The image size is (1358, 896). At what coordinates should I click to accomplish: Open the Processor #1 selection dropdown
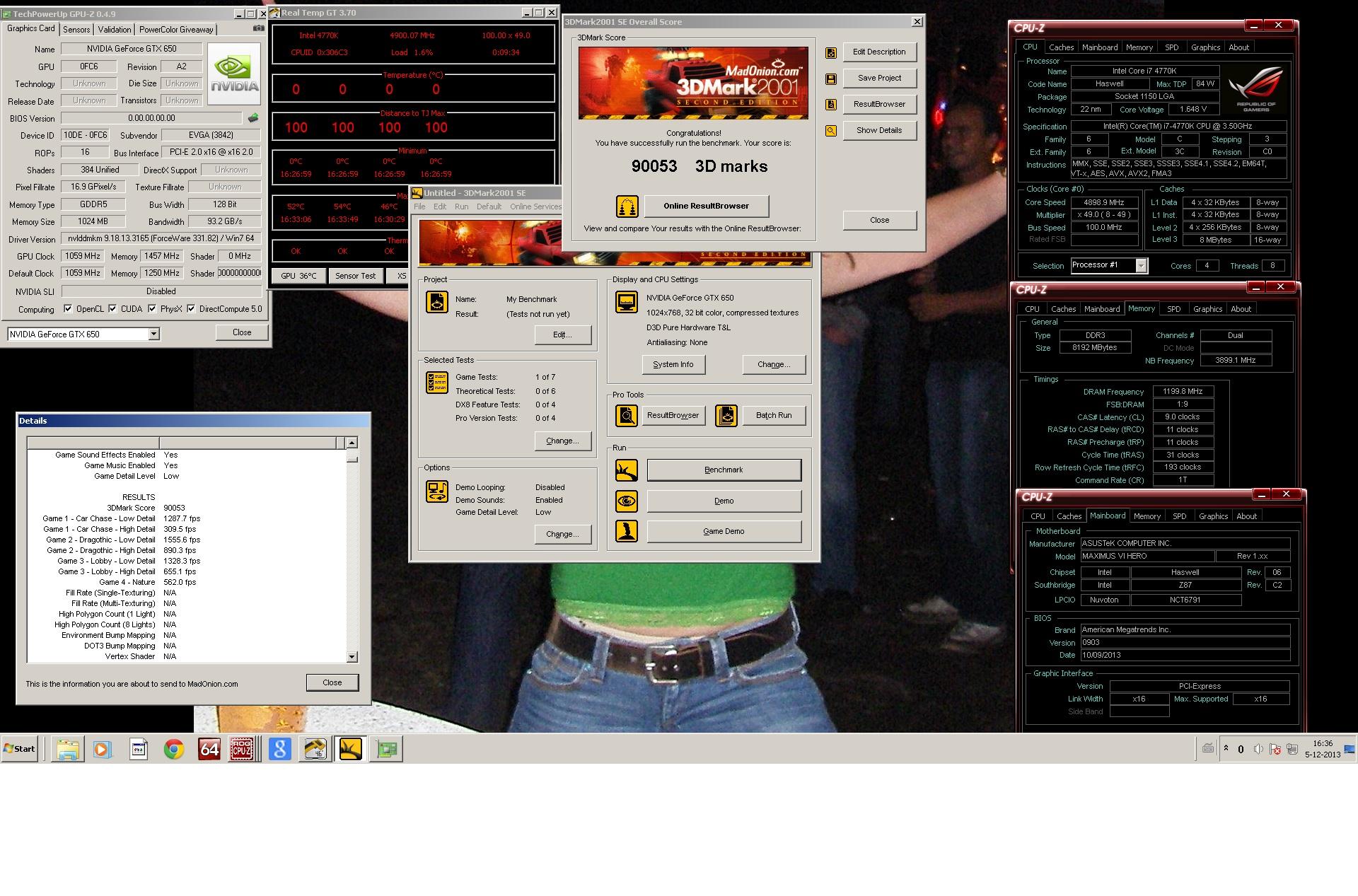(x=1141, y=266)
